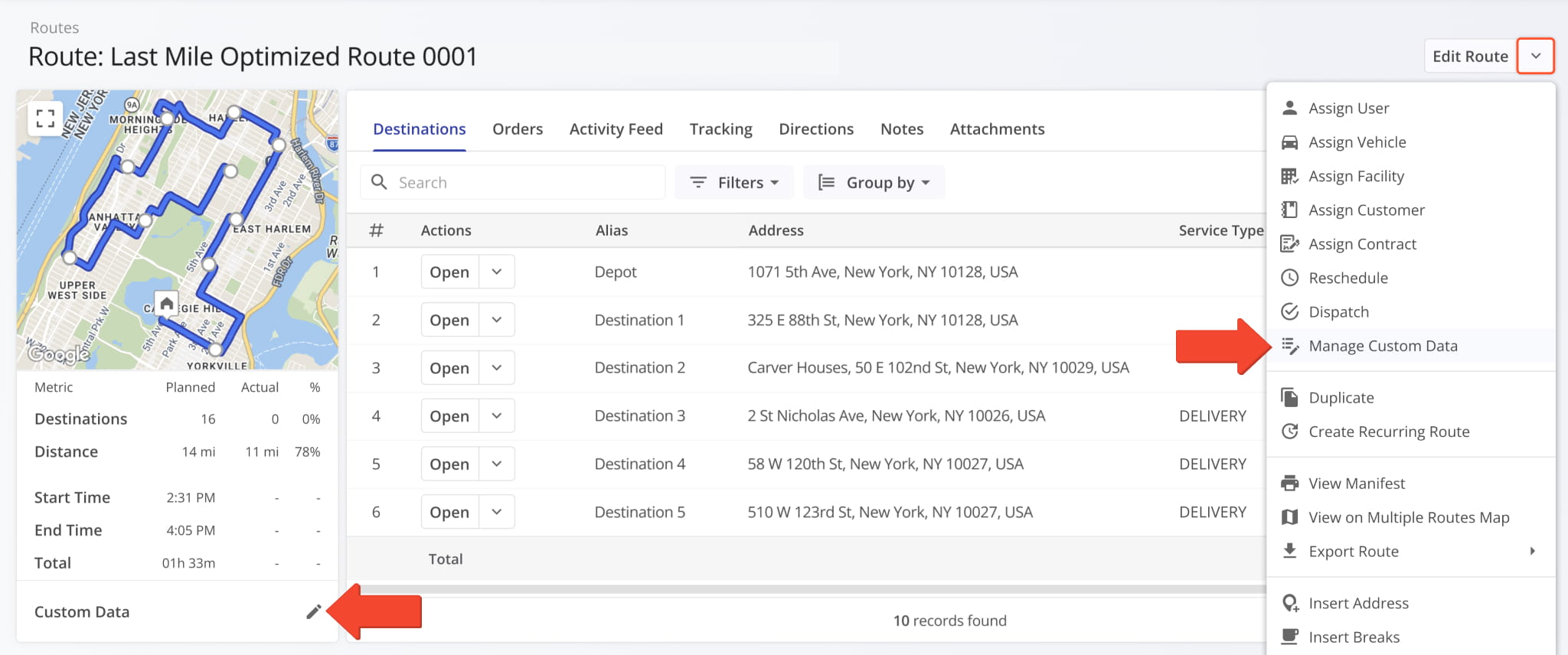Image resolution: width=1568 pixels, height=655 pixels.
Task: Select View Manifest menu item
Action: [1411, 483]
